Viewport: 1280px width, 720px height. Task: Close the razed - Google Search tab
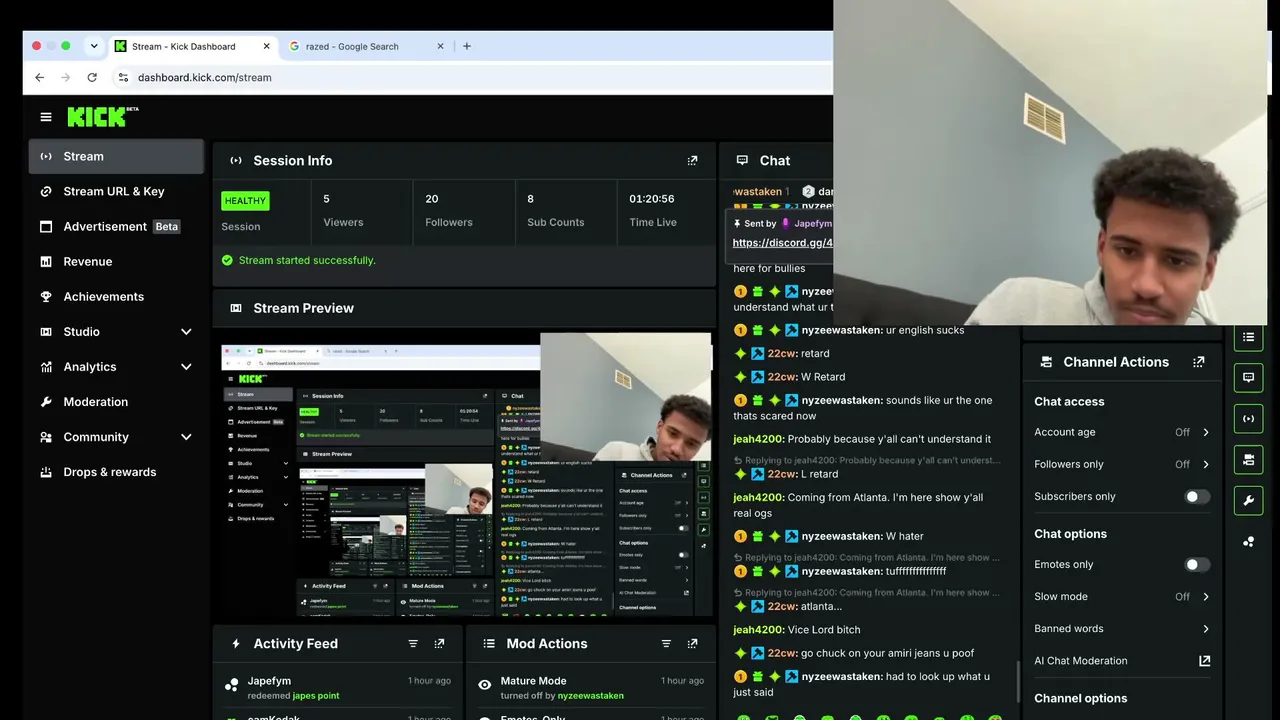[x=440, y=46]
